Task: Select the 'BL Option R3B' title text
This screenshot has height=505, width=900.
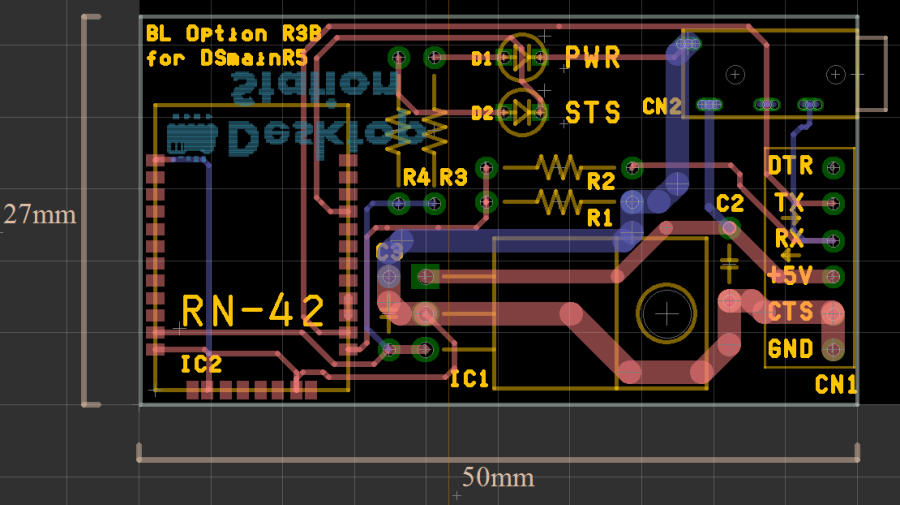Action: point(233,32)
